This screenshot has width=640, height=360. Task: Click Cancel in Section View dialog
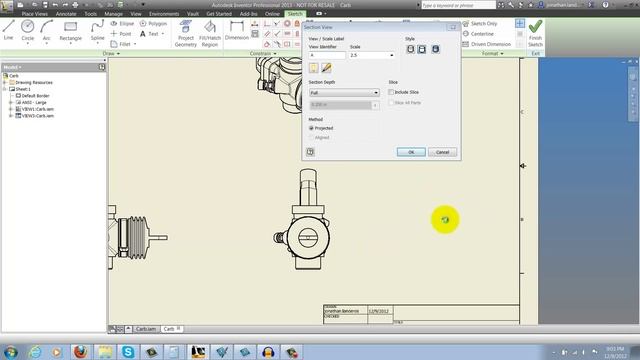coord(442,152)
